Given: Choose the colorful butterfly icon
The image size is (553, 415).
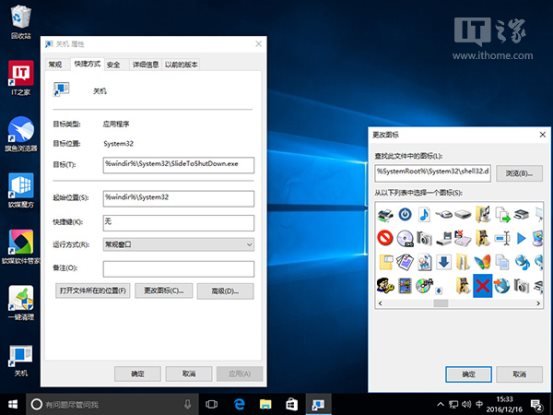Looking at the screenshot, I should point(482,262).
